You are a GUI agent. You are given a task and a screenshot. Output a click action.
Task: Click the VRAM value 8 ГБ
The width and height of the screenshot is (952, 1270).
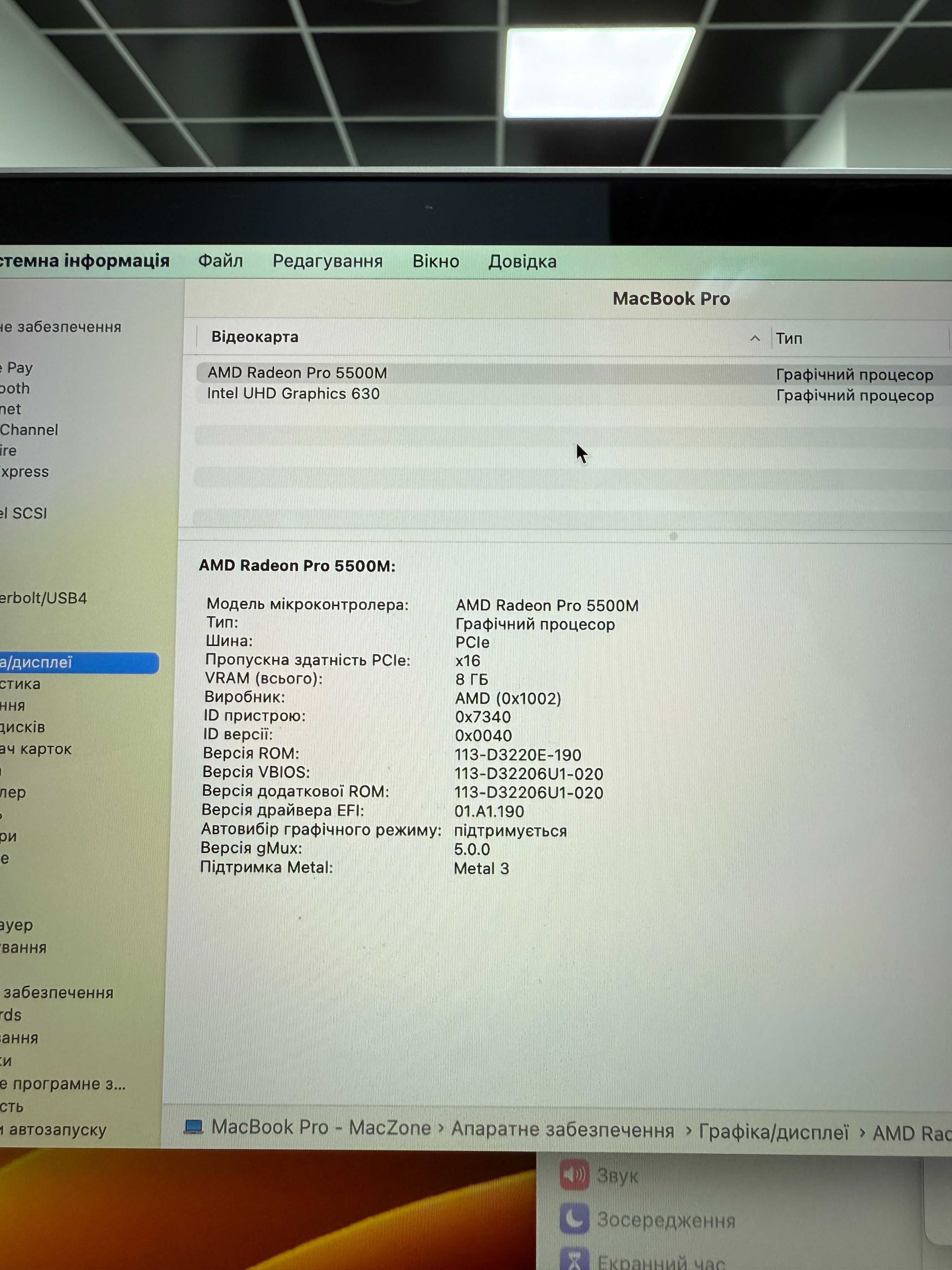(x=472, y=680)
